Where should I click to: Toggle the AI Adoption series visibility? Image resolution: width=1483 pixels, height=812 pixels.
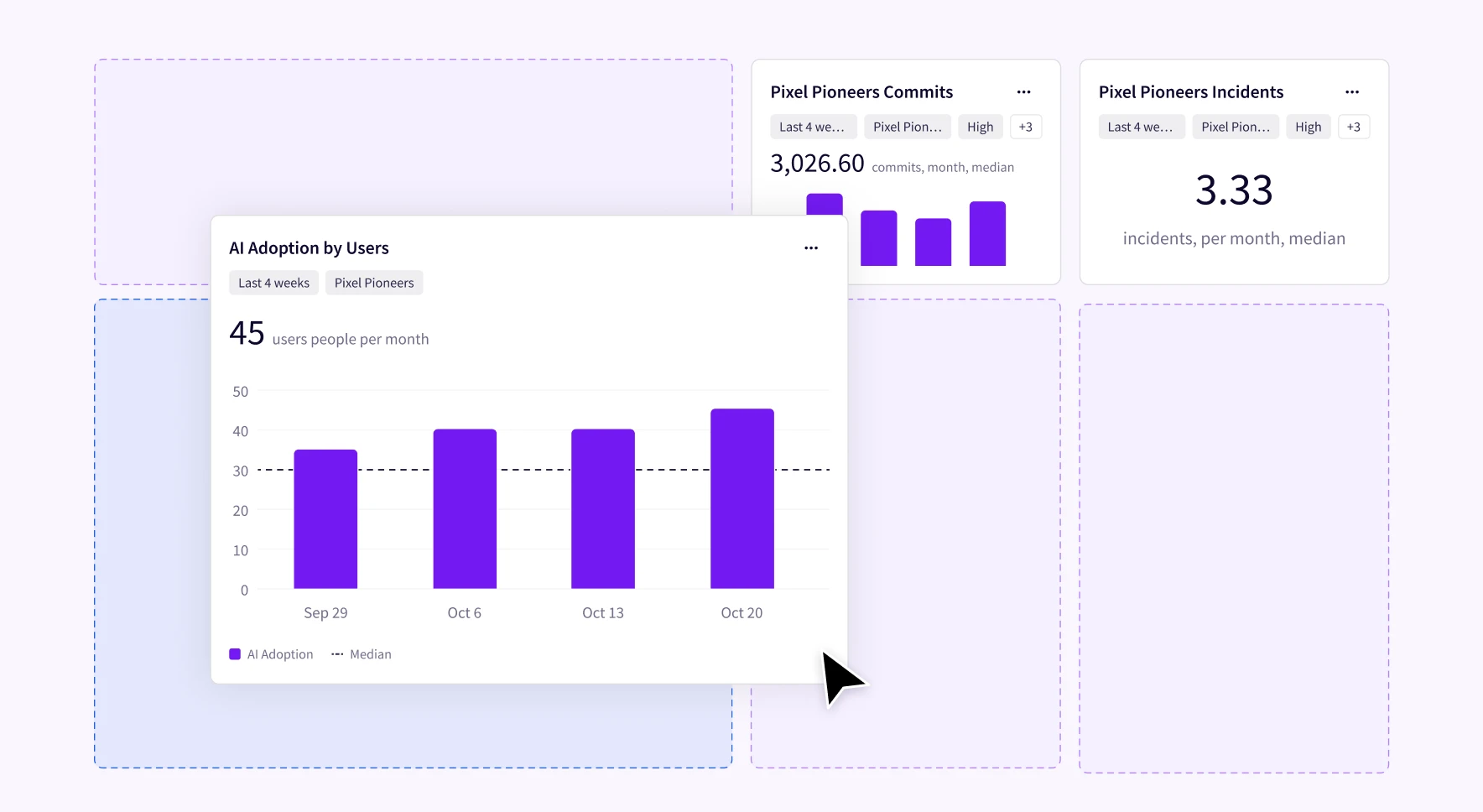coord(270,653)
